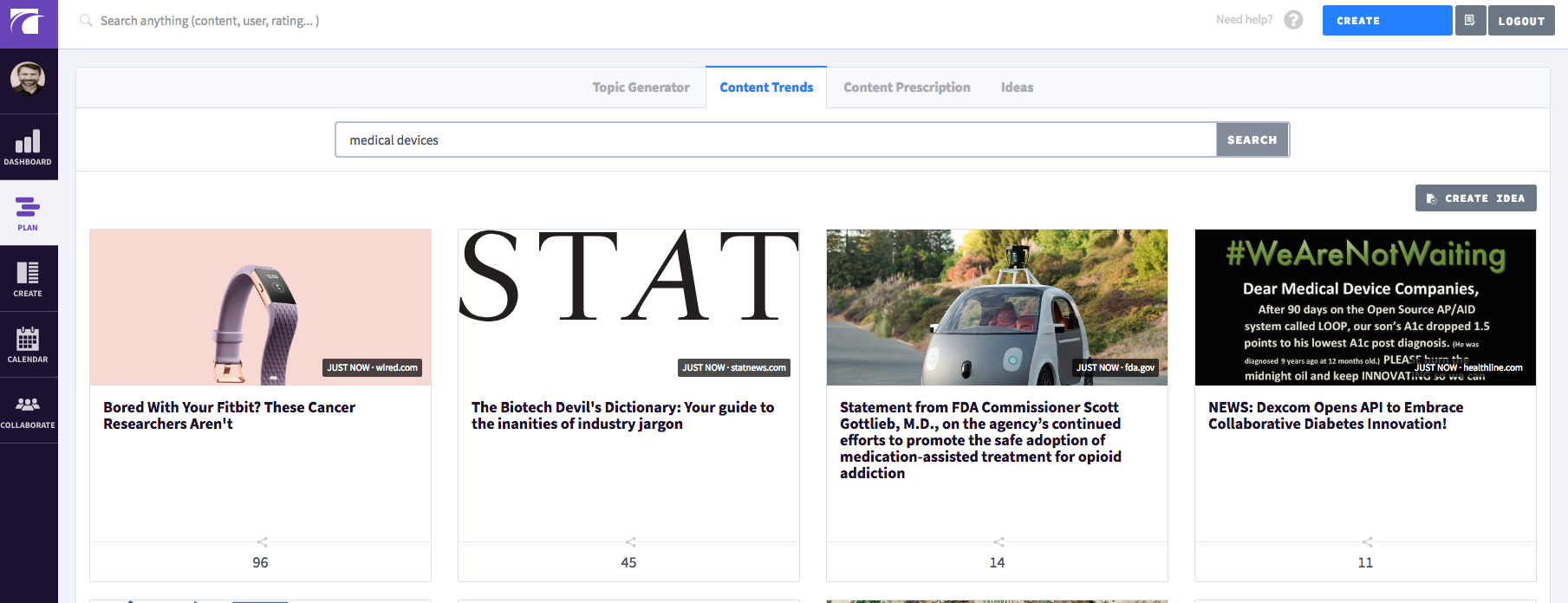The height and width of the screenshot is (603, 1568).
Task: Switch to Topic Generator tab
Action: [641, 88]
